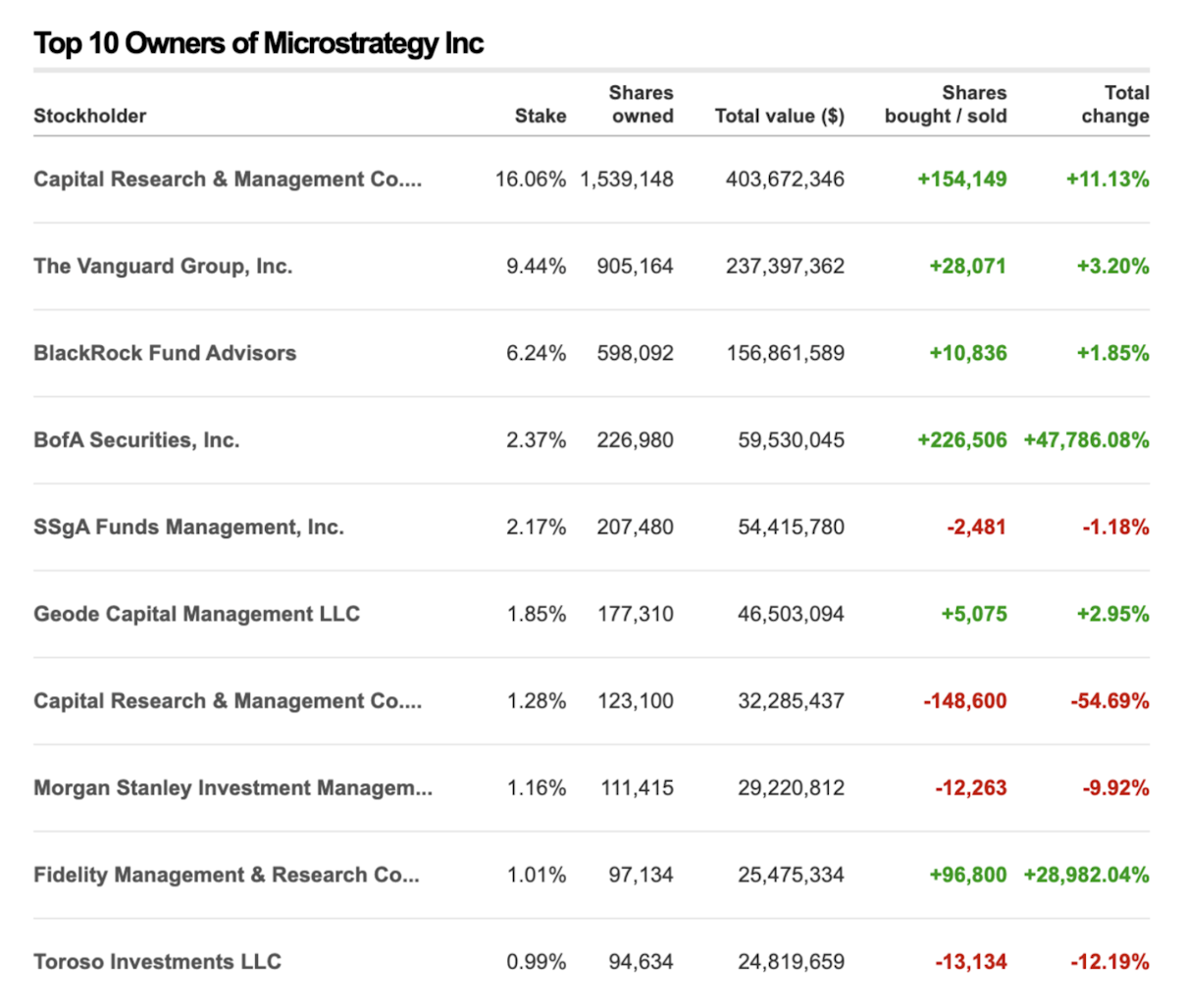Viewport: 1184px width, 1008px height.
Task: Select shares owned value 207,480
Action: tap(635, 528)
